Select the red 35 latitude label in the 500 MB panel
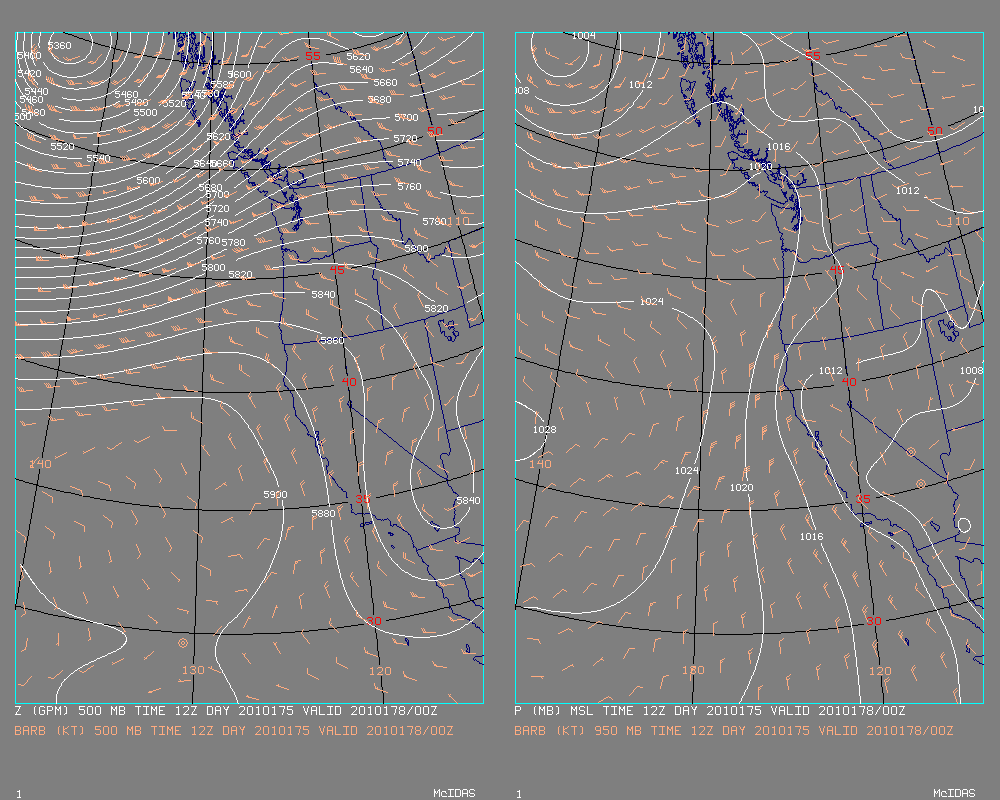 (362, 499)
